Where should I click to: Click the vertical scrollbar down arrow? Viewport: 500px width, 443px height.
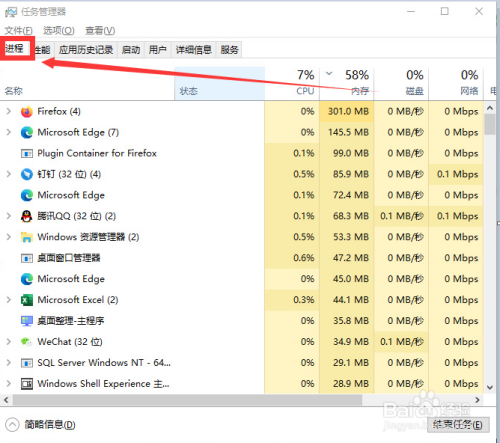[490, 387]
